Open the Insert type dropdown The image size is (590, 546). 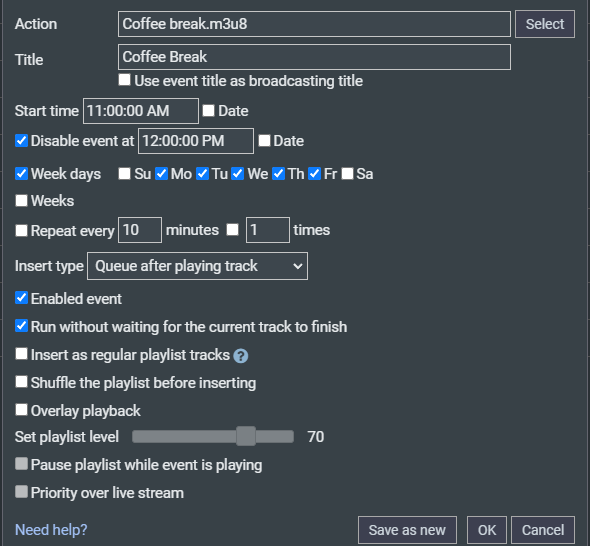[x=197, y=266]
